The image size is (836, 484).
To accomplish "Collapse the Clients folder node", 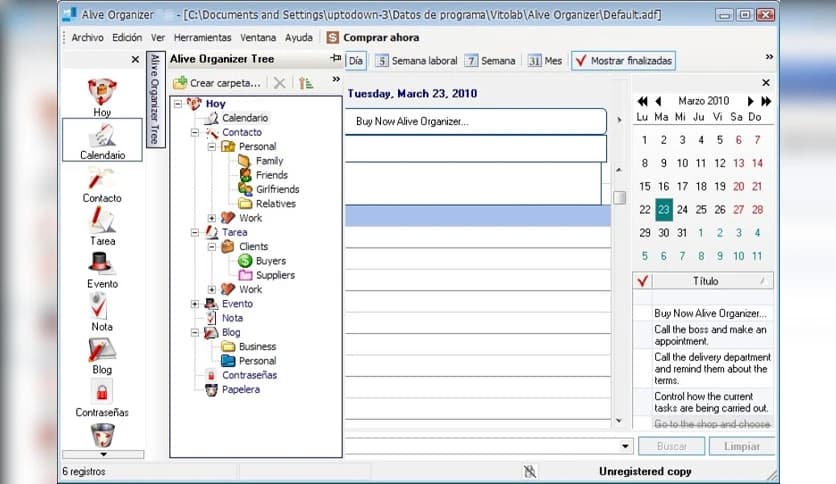I will (212, 247).
